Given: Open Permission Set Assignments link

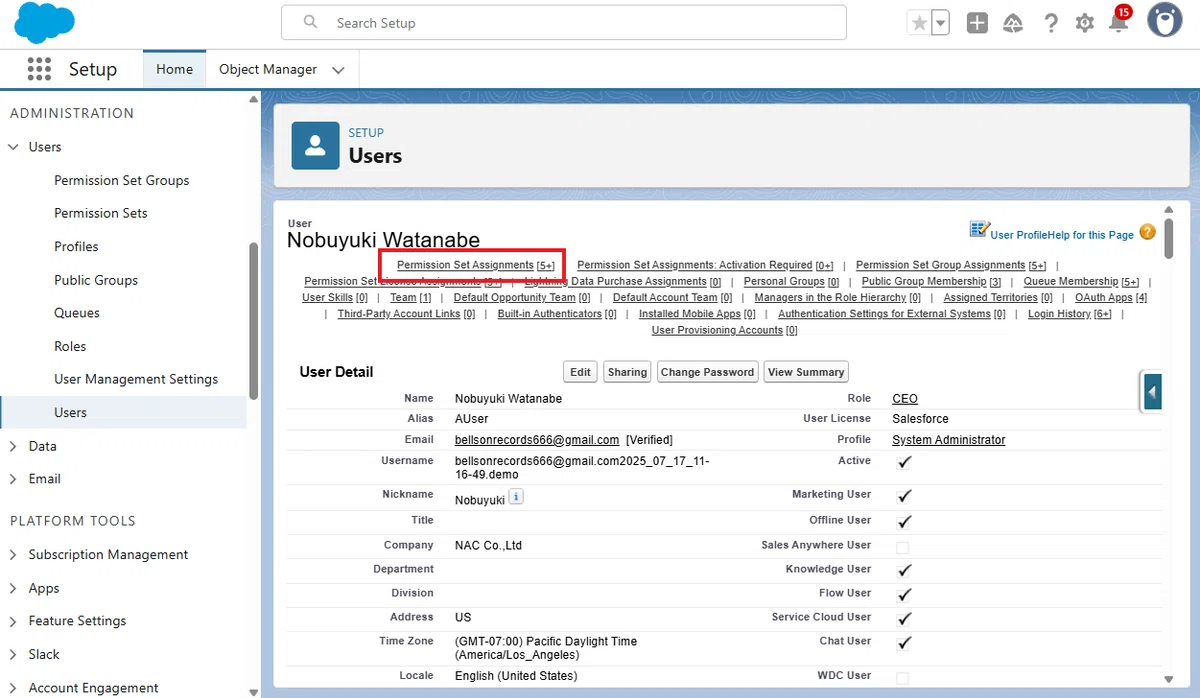Looking at the screenshot, I should coord(476,265).
